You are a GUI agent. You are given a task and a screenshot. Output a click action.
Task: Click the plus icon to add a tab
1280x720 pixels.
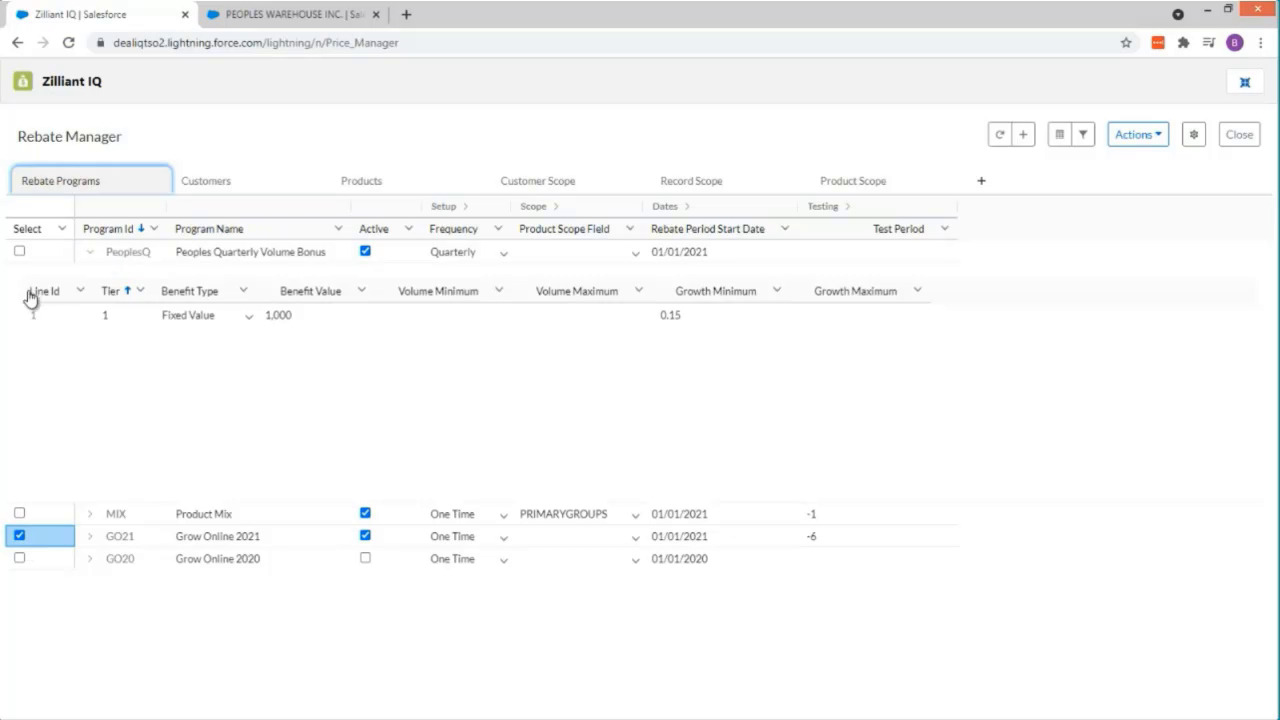(981, 181)
